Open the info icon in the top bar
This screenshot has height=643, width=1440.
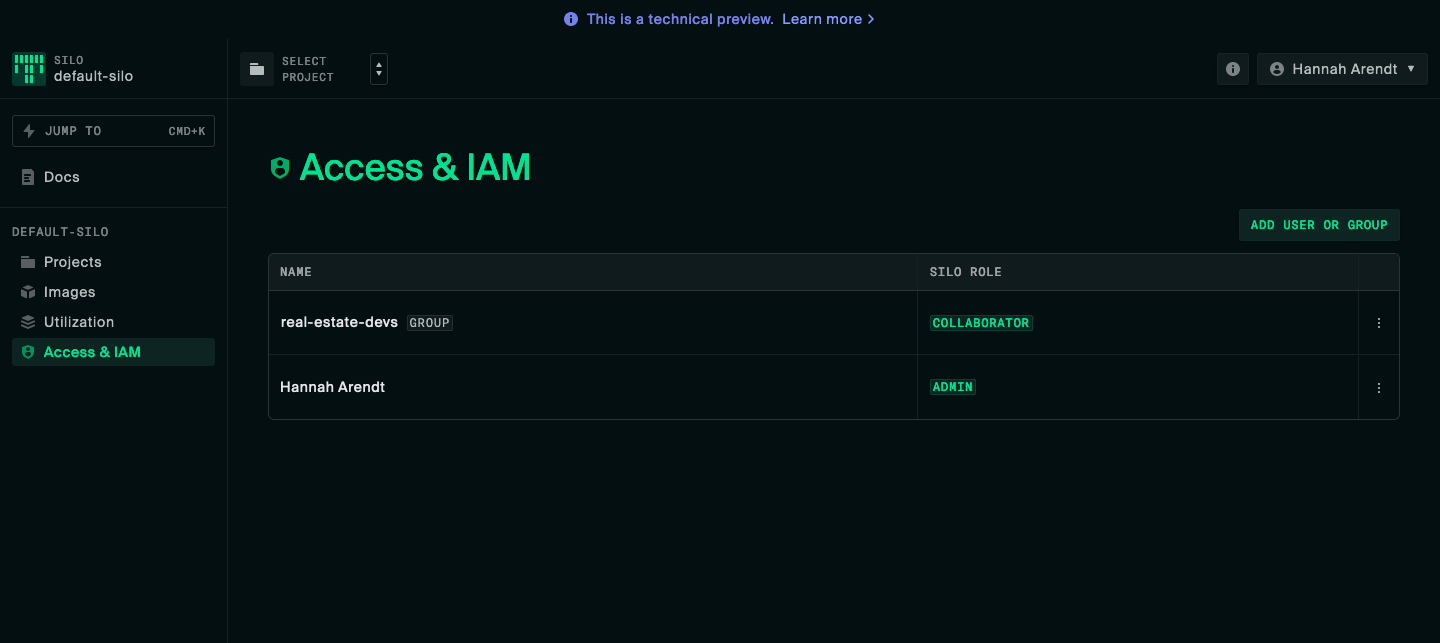[x=1232, y=68]
